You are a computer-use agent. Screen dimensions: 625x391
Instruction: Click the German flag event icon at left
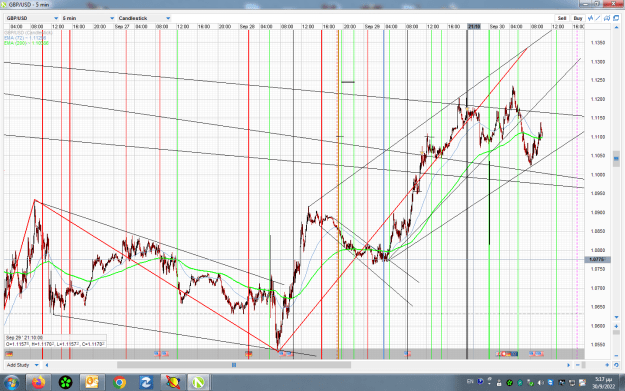click(x=9, y=354)
